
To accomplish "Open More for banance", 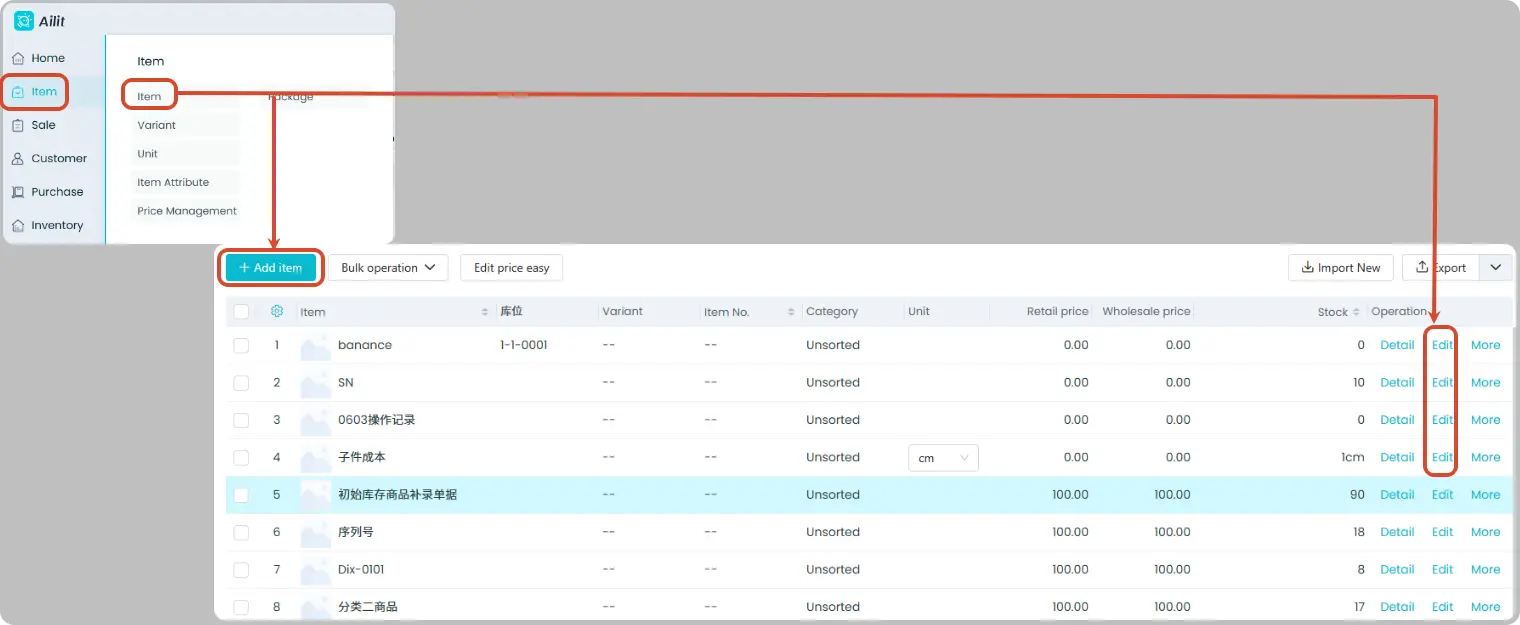I will [x=1485, y=345].
